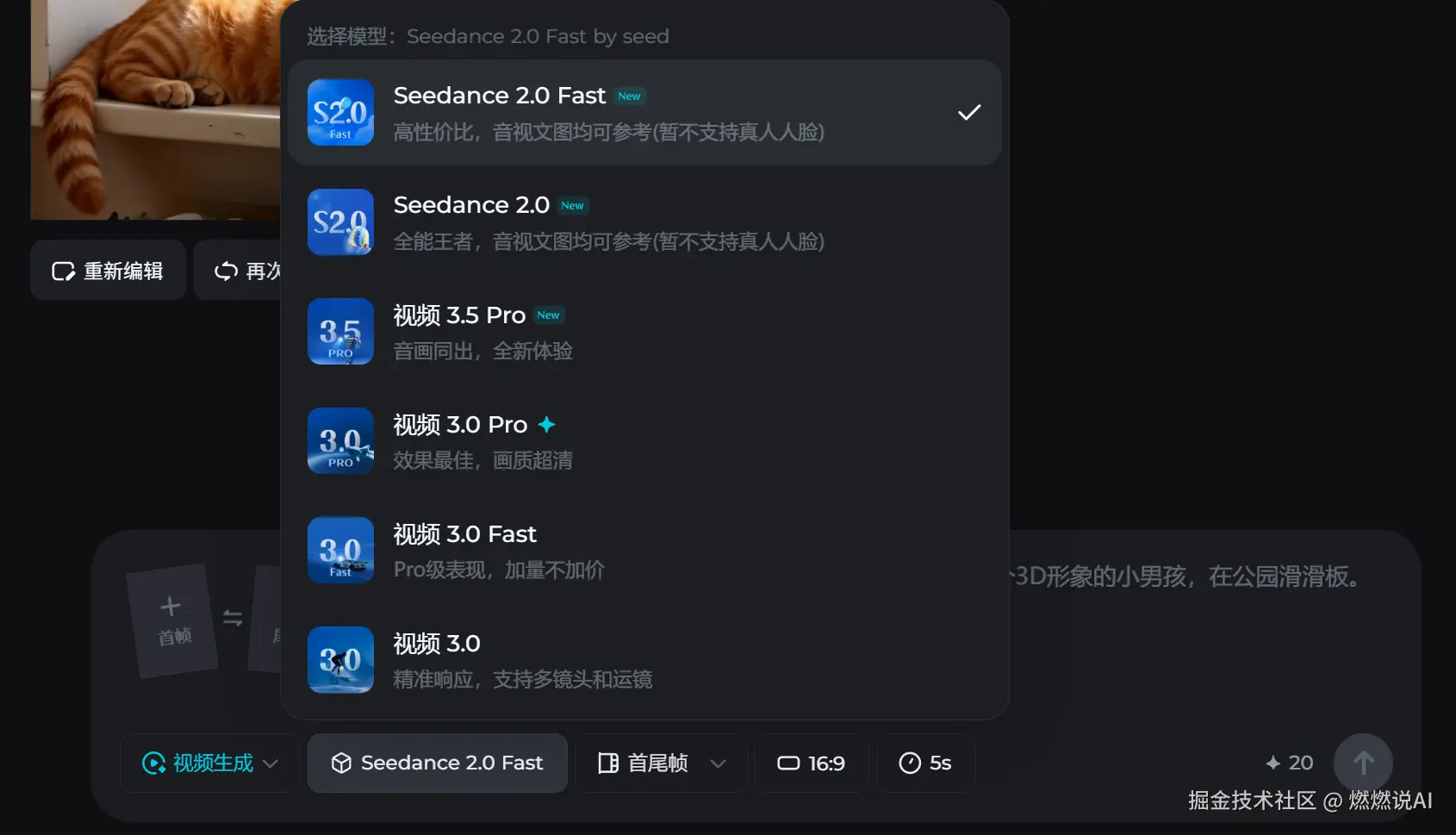Image resolution: width=1456 pixels, height=835 pixels.
Task: Pick 视频 3.0 Fast from model list
Action: pyautogui.click(x=644, y=550)
